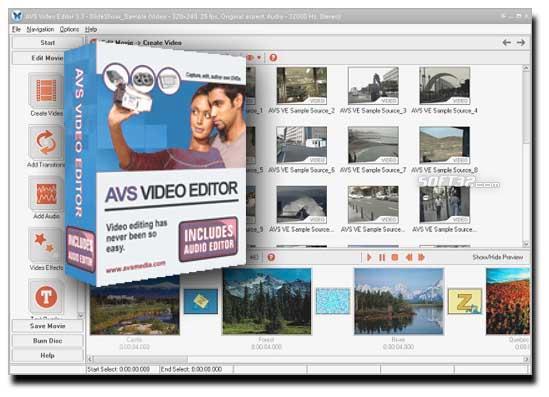Screen dimensions: 549x397
Task: Click the red help icon in top toolbar
Action: pyautogui.click(x=273, y=58)
